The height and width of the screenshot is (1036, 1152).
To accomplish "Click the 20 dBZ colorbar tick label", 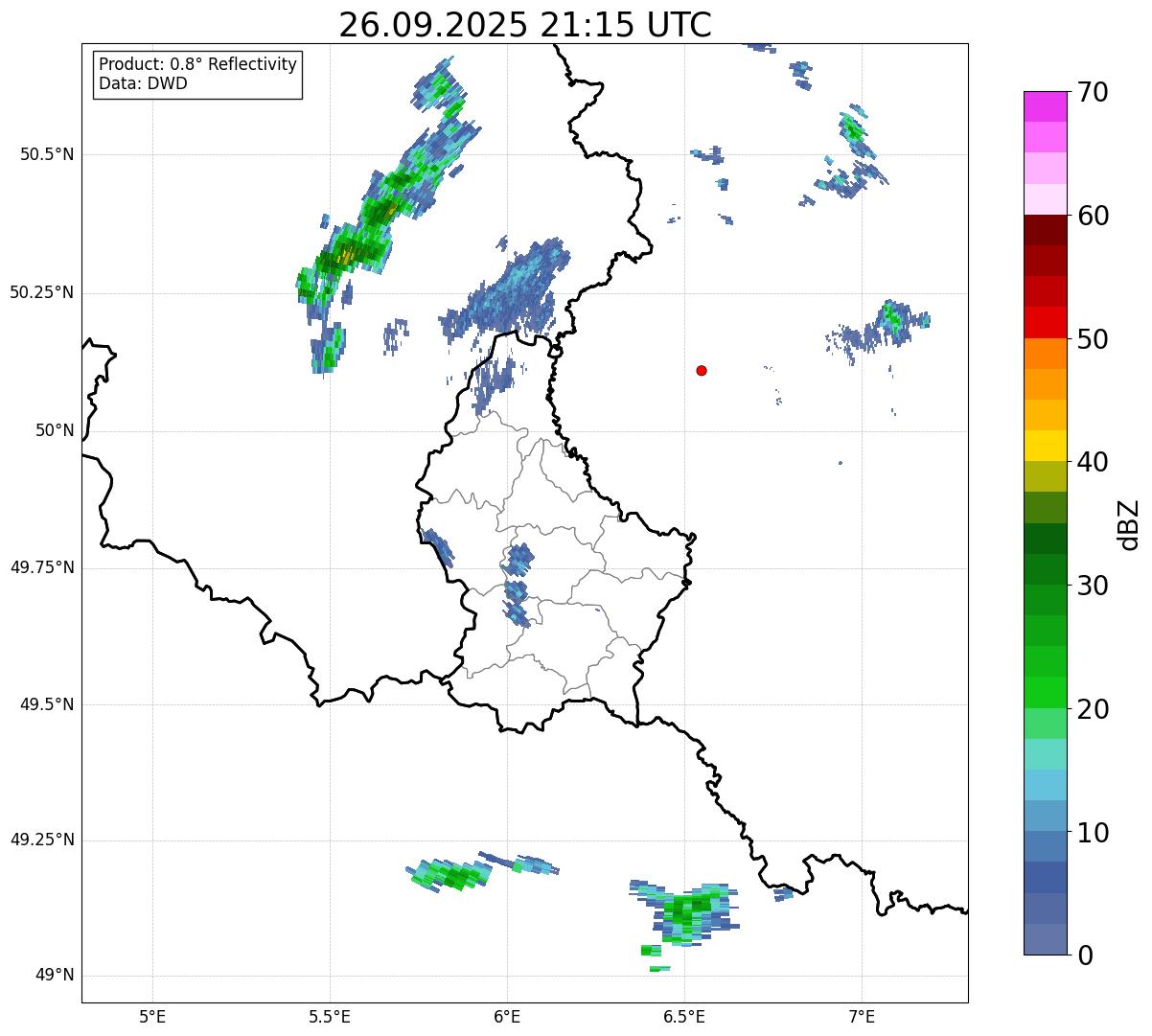I will pos(1094,709).
